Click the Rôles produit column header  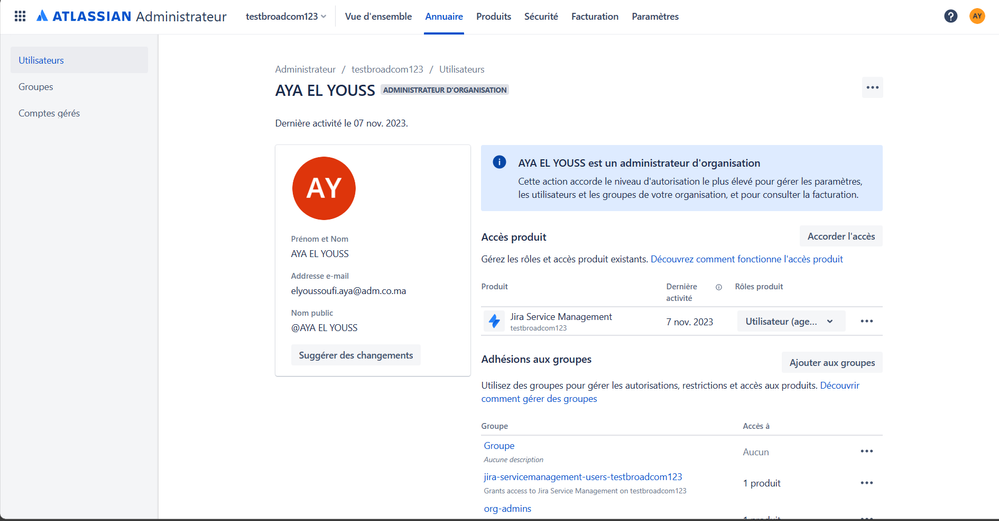pyautogui.click(x=759, y=287)
